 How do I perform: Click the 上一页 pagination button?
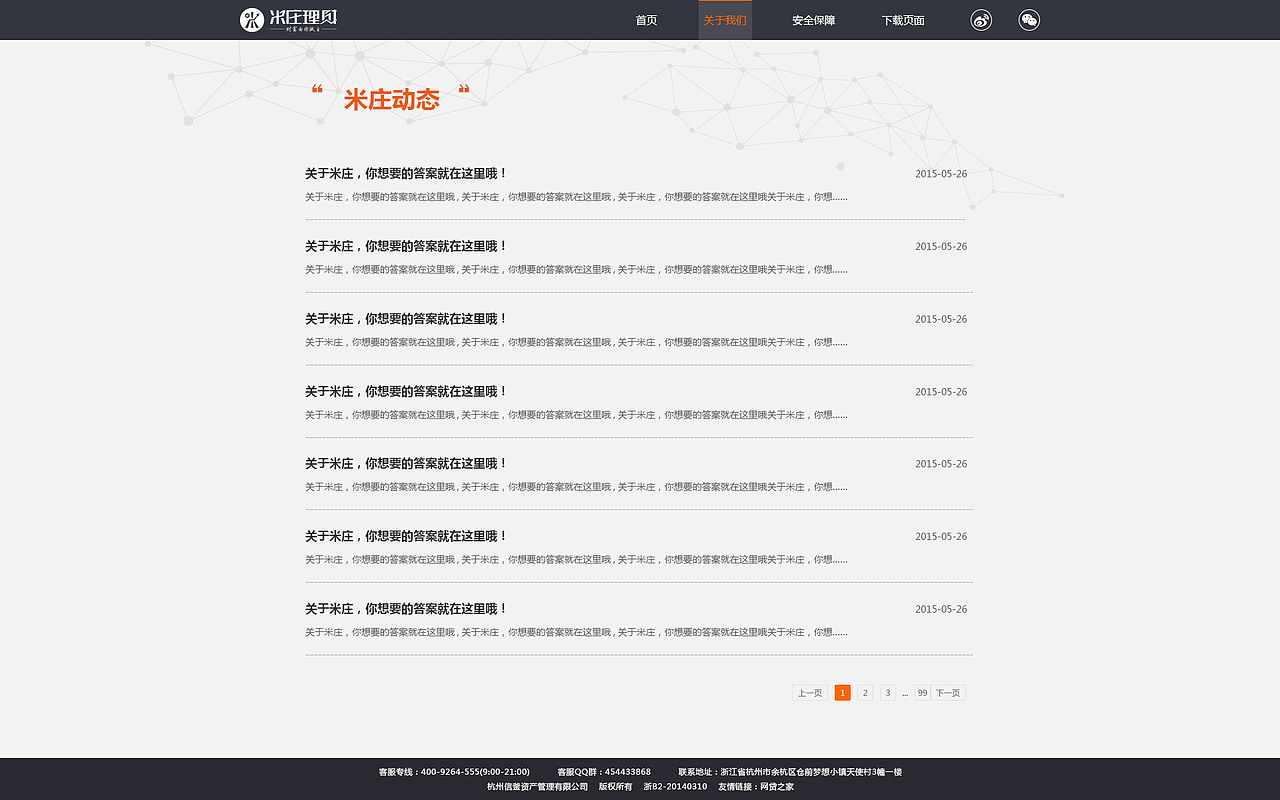coord(810,693)
